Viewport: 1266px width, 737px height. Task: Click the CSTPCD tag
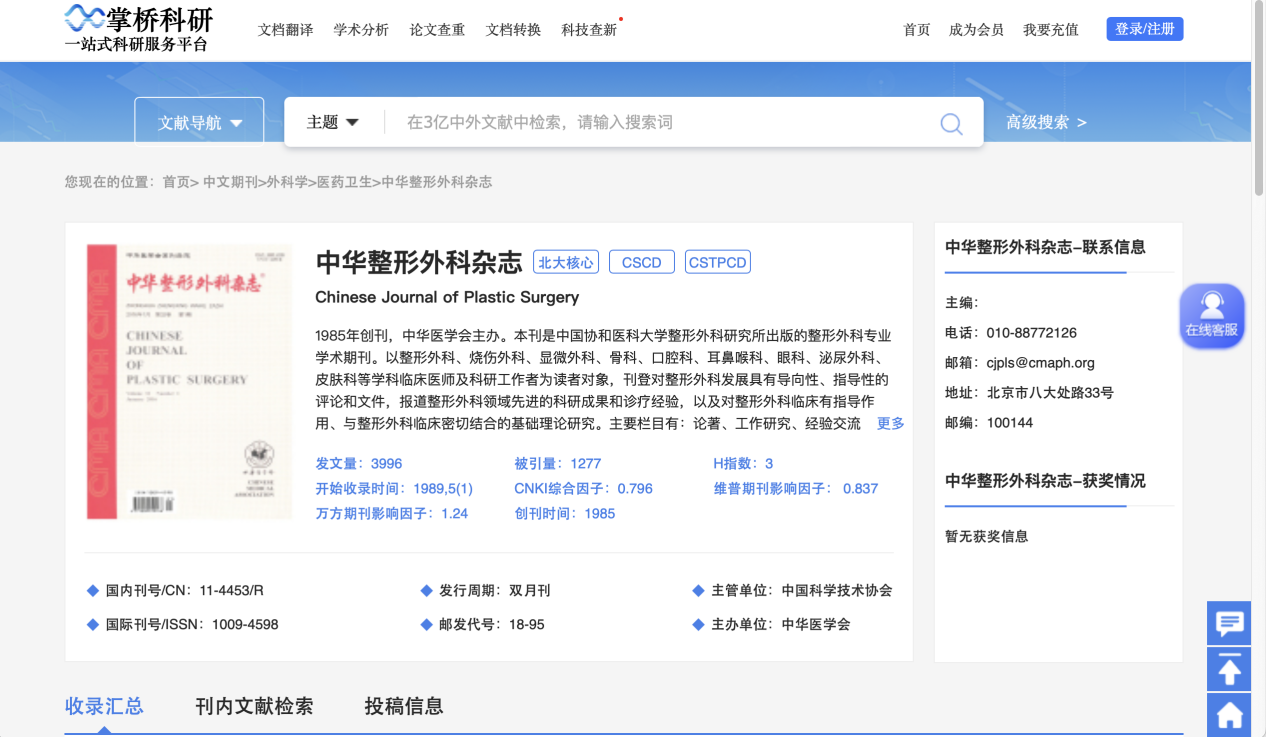[718, 263]
